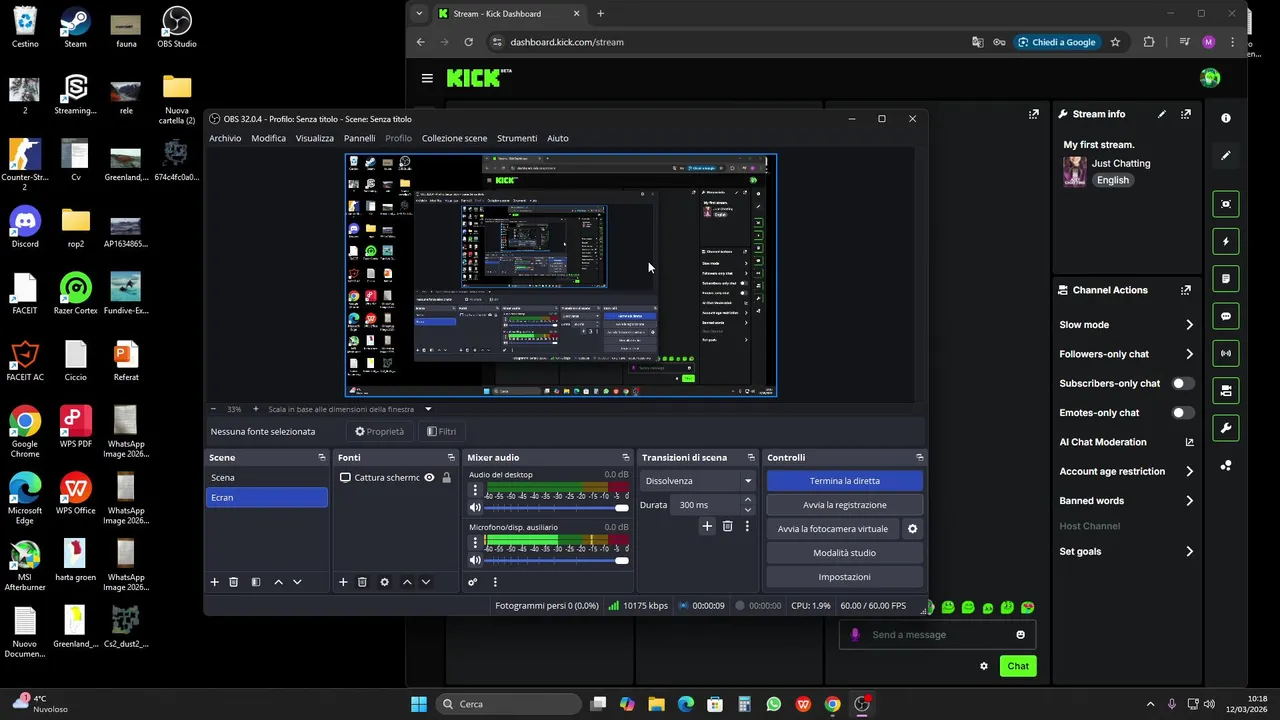
Task: Open the Visualizza menu in OBS
Action: (315, 138)
